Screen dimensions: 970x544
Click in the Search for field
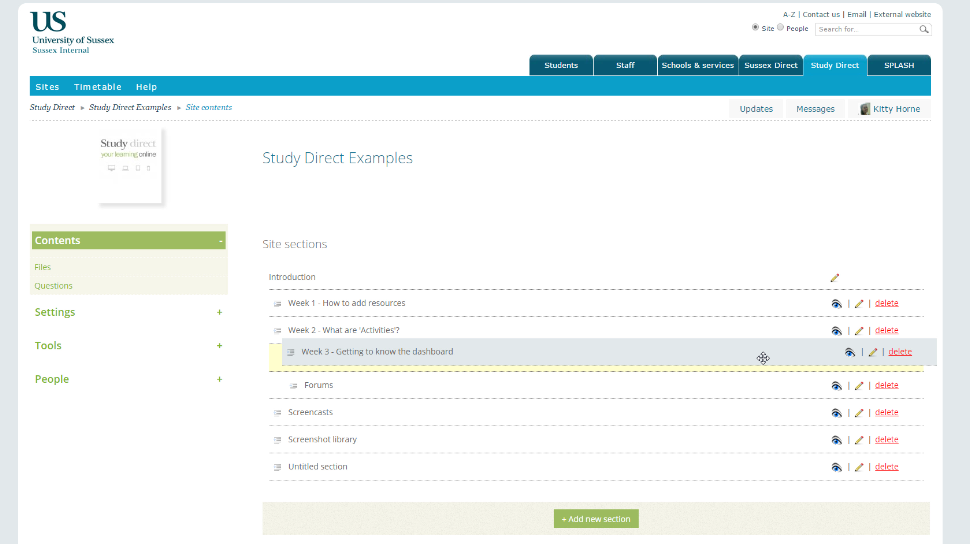(x=866, y=29)
